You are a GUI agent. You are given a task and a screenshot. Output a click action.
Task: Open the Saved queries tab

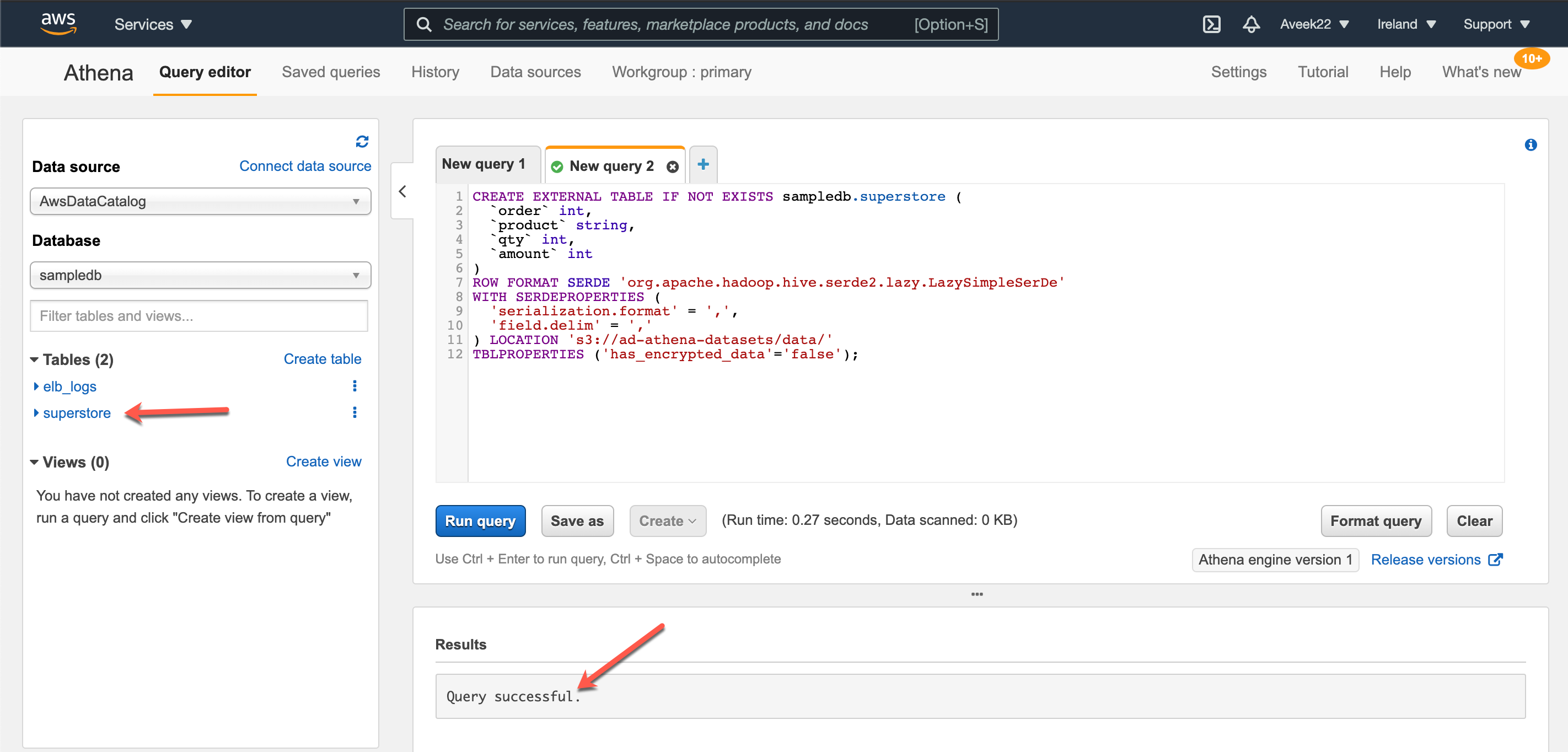(x=330, y=72)
